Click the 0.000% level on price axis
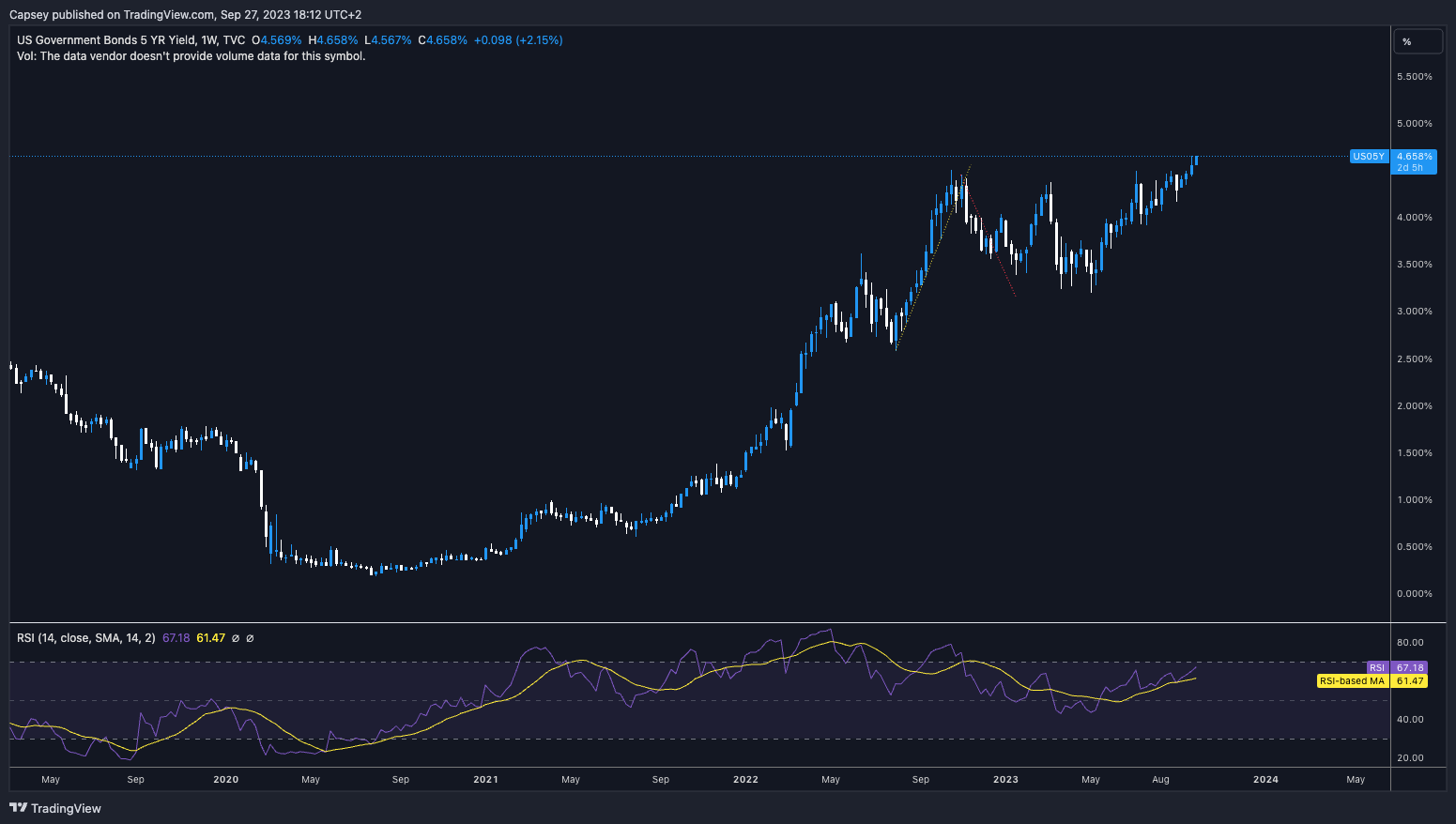Screen dimensions: 1456x824 1414,594
